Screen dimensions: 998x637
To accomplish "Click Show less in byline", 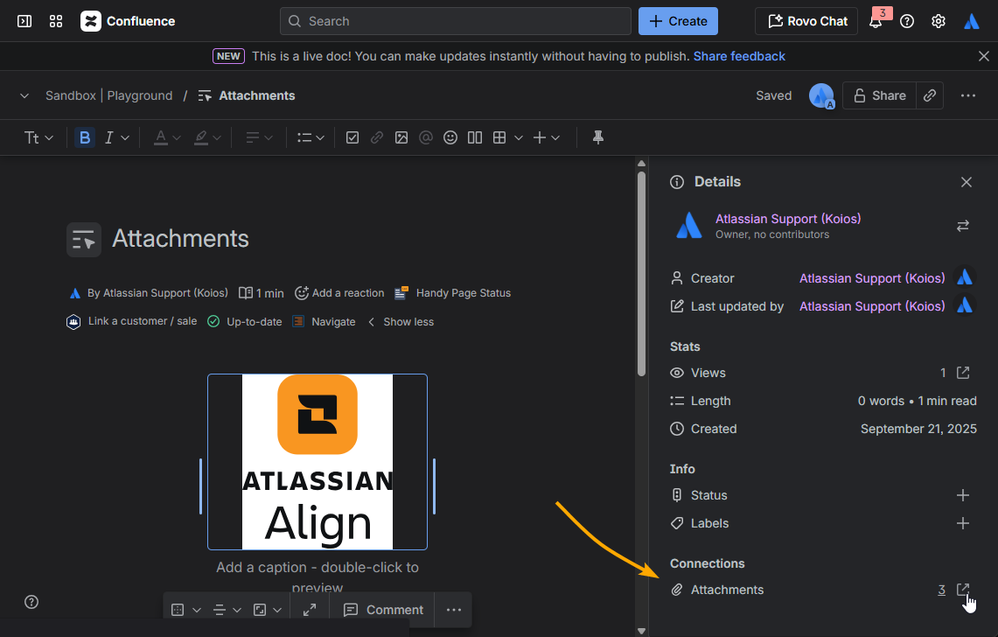I will (401, 321).
